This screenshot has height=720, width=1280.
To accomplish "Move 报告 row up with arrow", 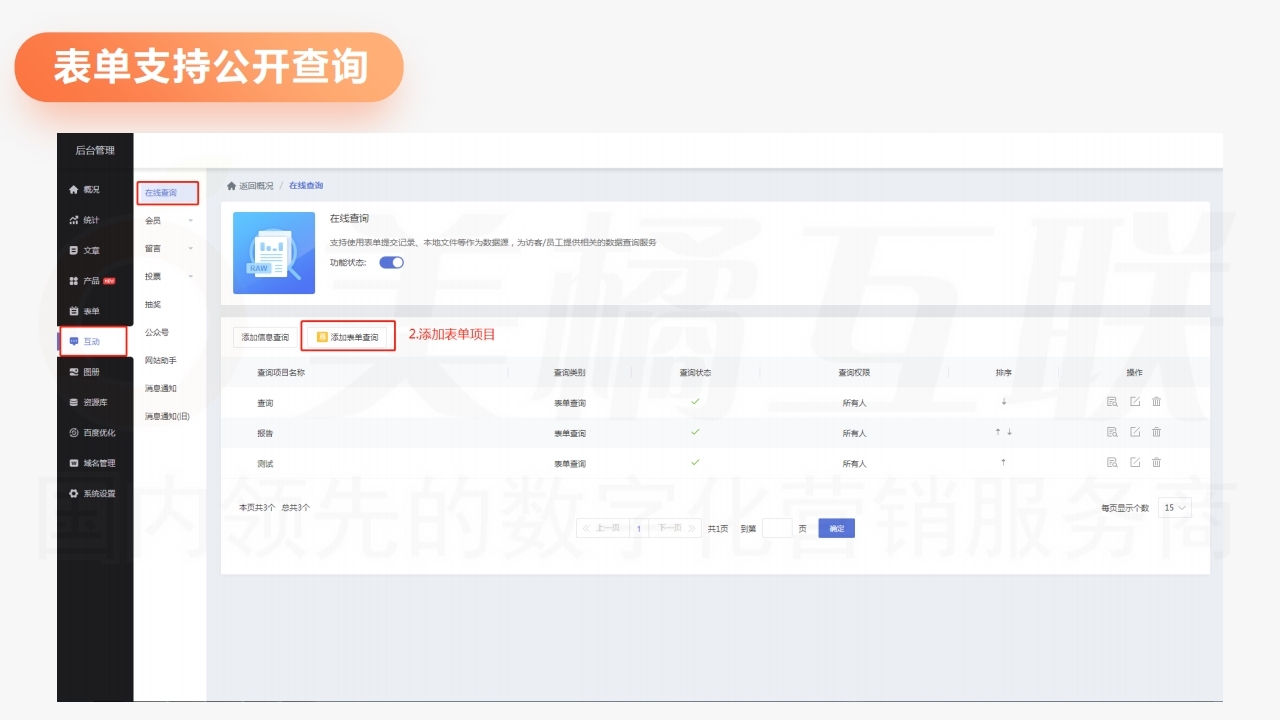I will (x=998, y=432).
